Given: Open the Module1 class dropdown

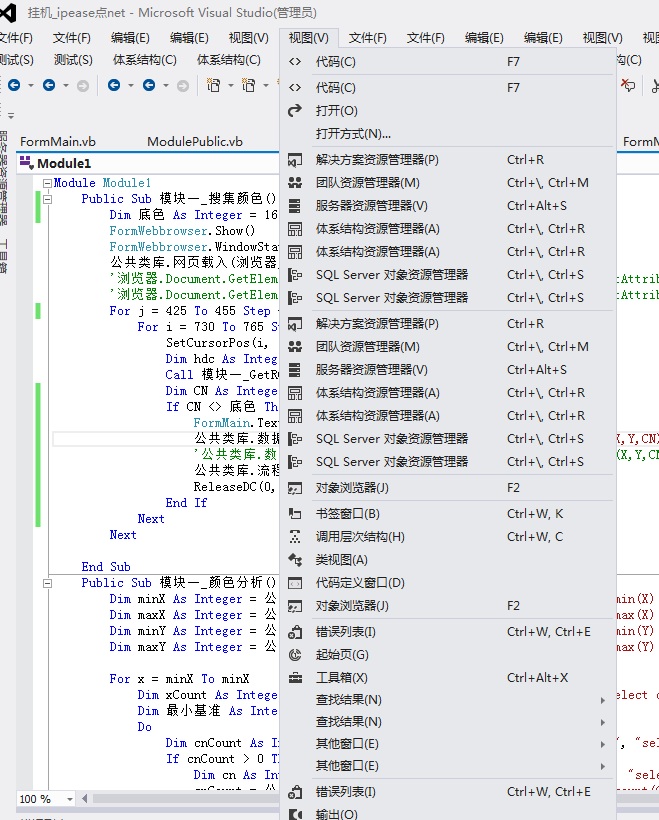Looking at the screenshot, I should tap(148, 163).
